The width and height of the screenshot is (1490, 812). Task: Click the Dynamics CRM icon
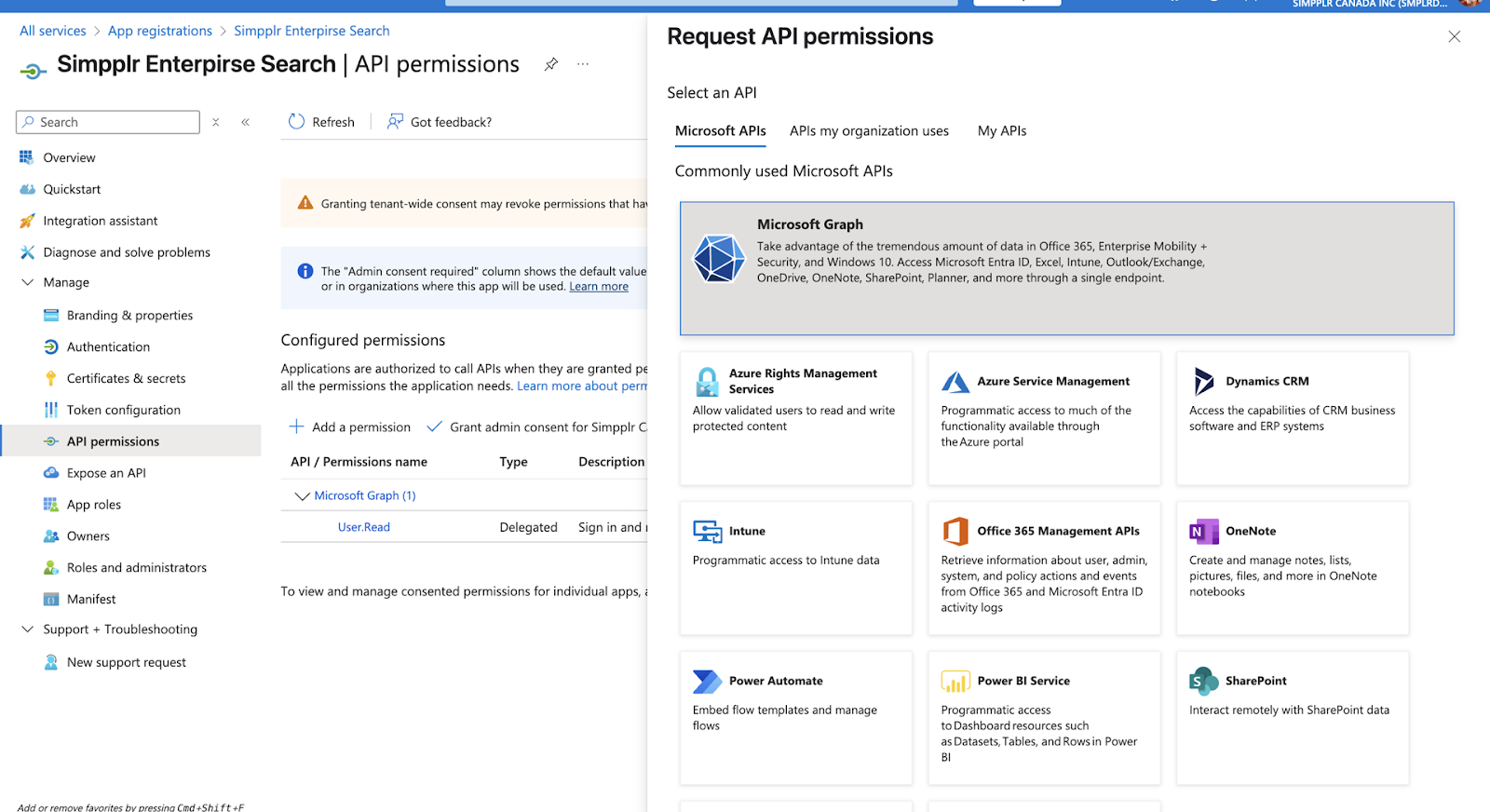click(1203, 381)
